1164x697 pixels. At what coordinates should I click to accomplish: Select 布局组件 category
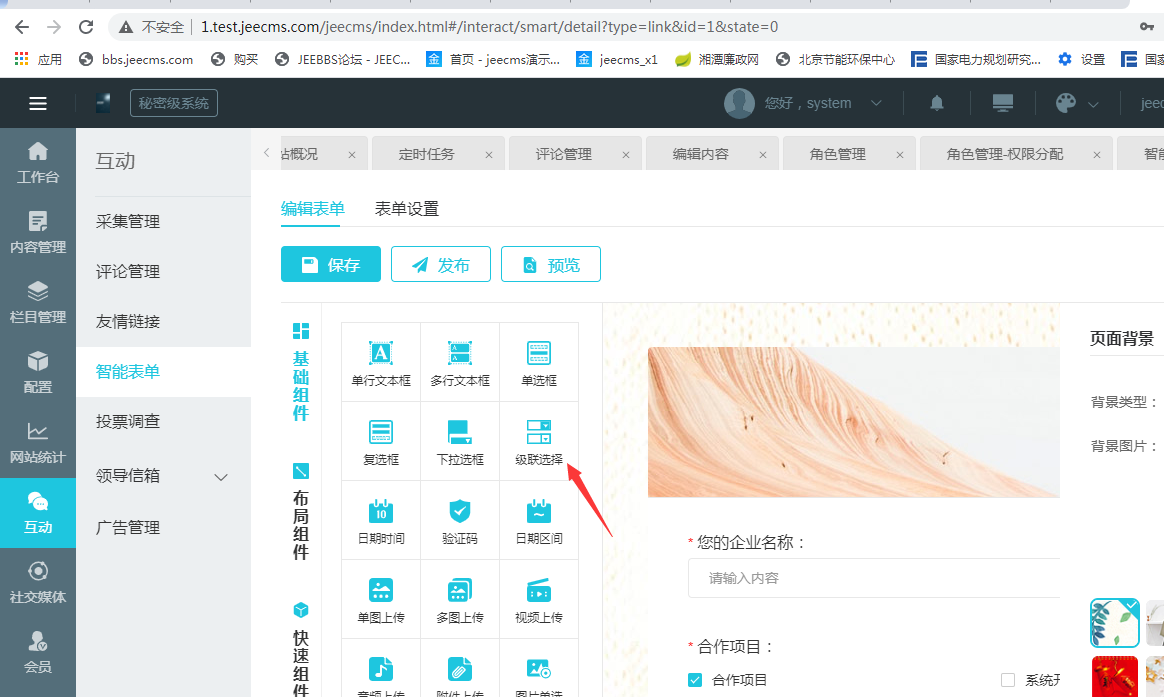301,511
